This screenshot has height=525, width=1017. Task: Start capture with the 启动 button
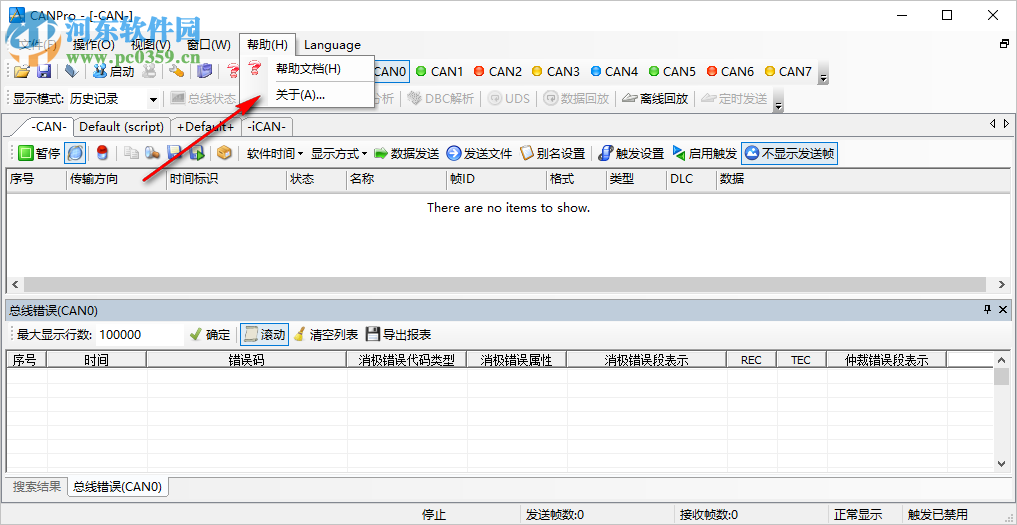114,72
